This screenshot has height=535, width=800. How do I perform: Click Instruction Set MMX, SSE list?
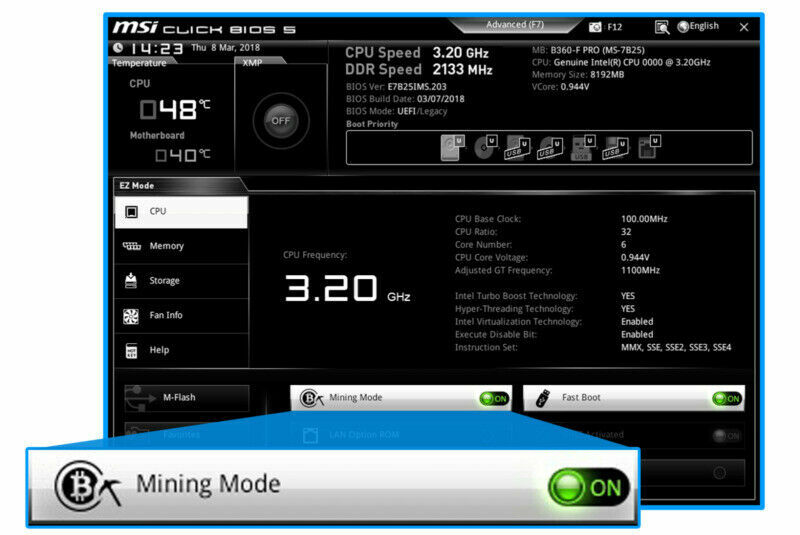676,347
